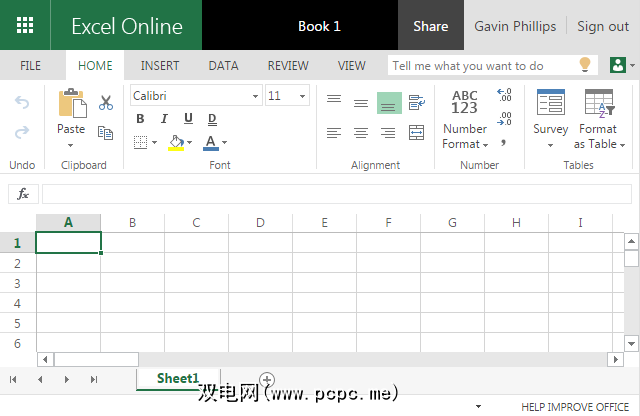
Task: Go to the first sheet
Action: point(13,380)
